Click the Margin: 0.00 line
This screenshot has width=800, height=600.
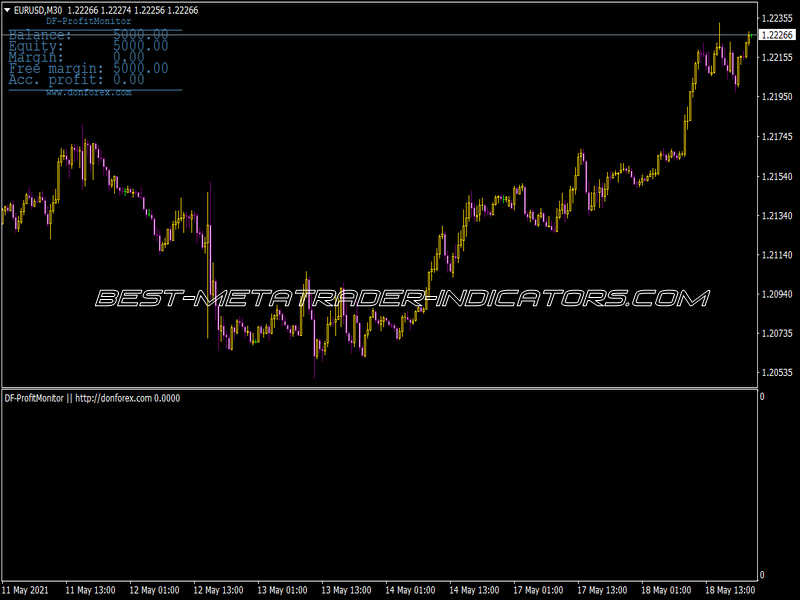tap(77, 57)
